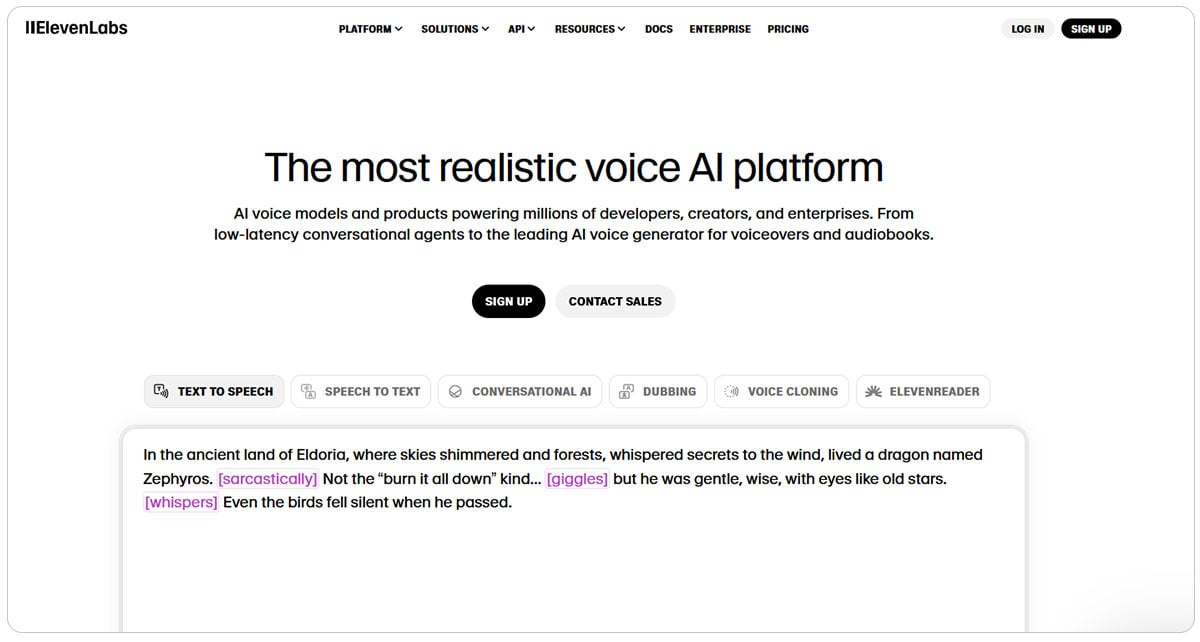
Task: Open the Docs page
Action: tap(658, 29)
